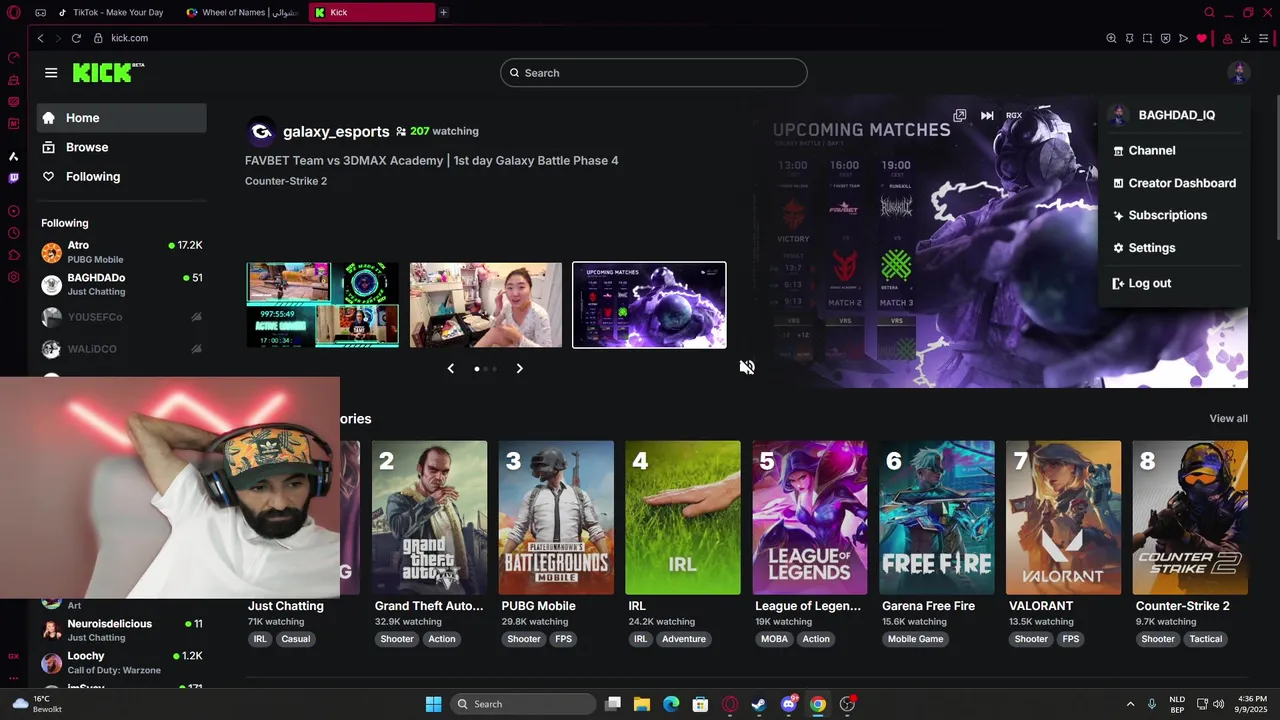Image resolution: width=1280 pixels, height=720 pixels.
Task: Open Browse in Kick sidebar
Action: coord(122,147)
